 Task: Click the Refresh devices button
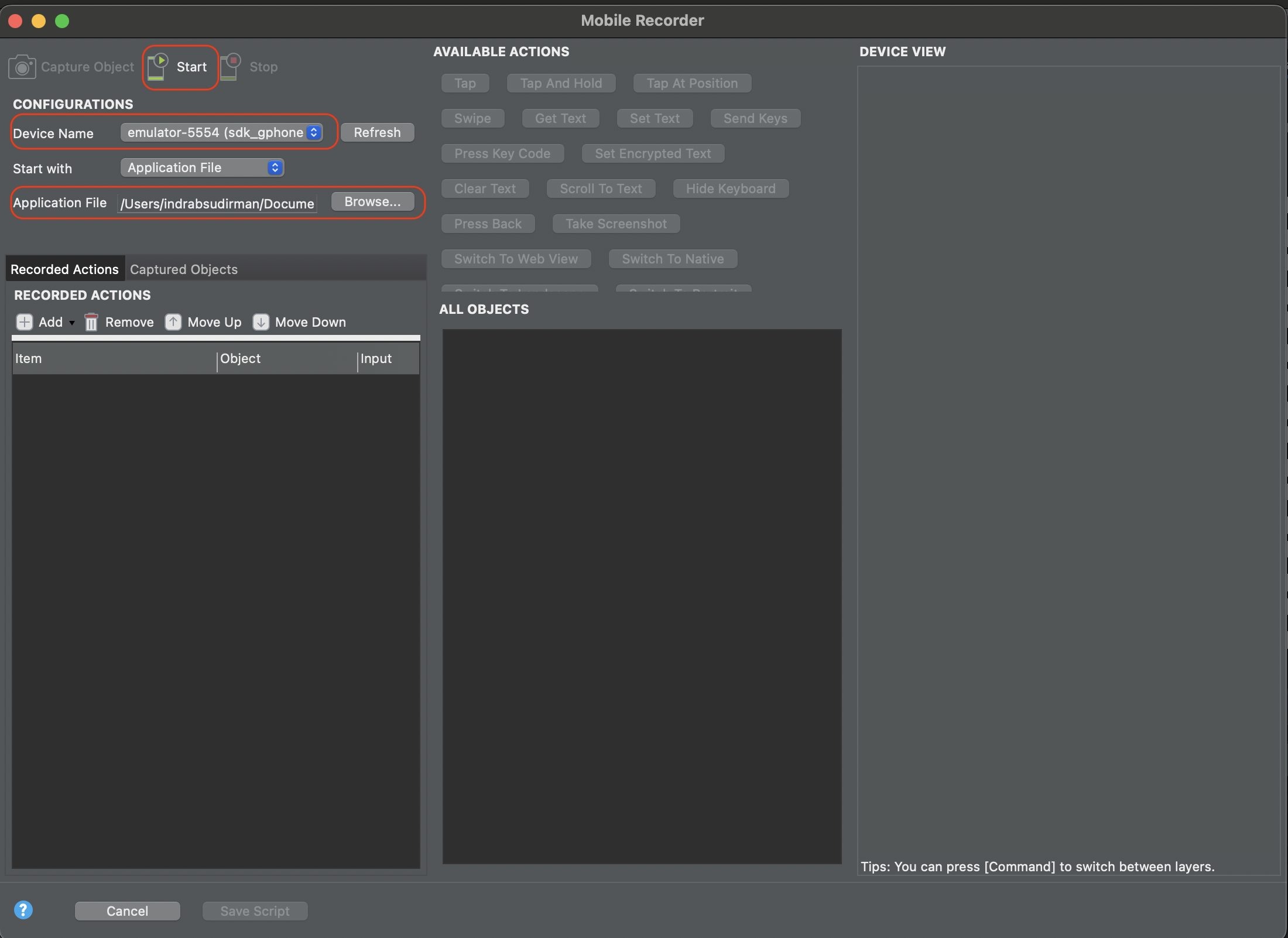(377, 133)
